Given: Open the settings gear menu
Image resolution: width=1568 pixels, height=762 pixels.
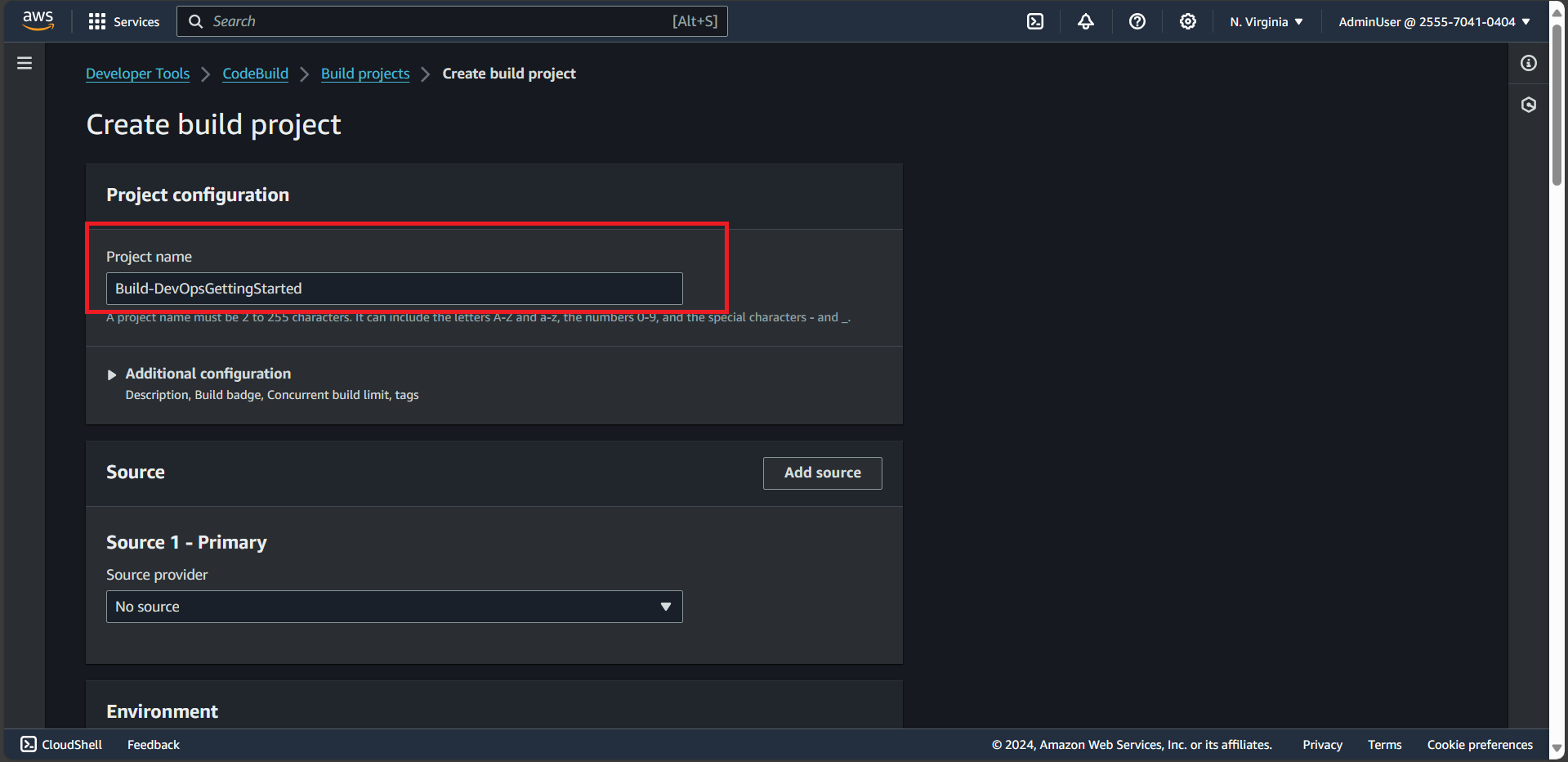Looking at the screenshot, I should tap(1188, 21).
